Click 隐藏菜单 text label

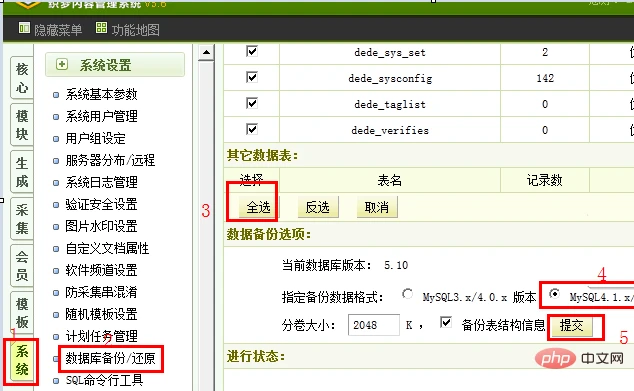click(x=58, y=30)
